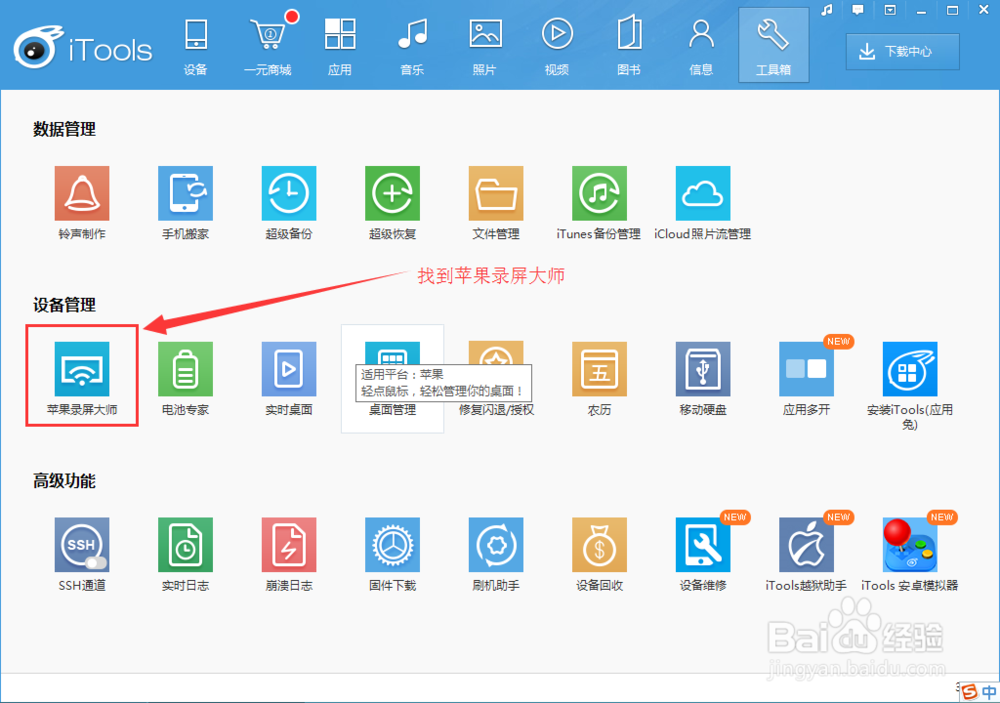Select the 工具箱 toolbox tab
The height and width of the screenshot is (703, 1000).
tap(774, 46)
